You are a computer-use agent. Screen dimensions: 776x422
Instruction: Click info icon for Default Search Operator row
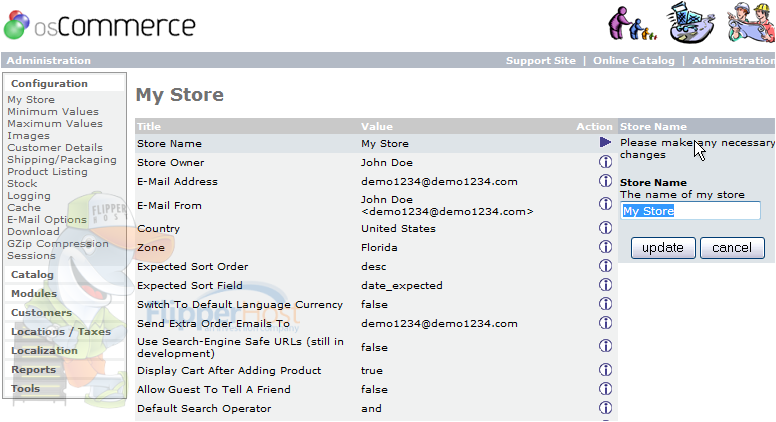[605, 408]
